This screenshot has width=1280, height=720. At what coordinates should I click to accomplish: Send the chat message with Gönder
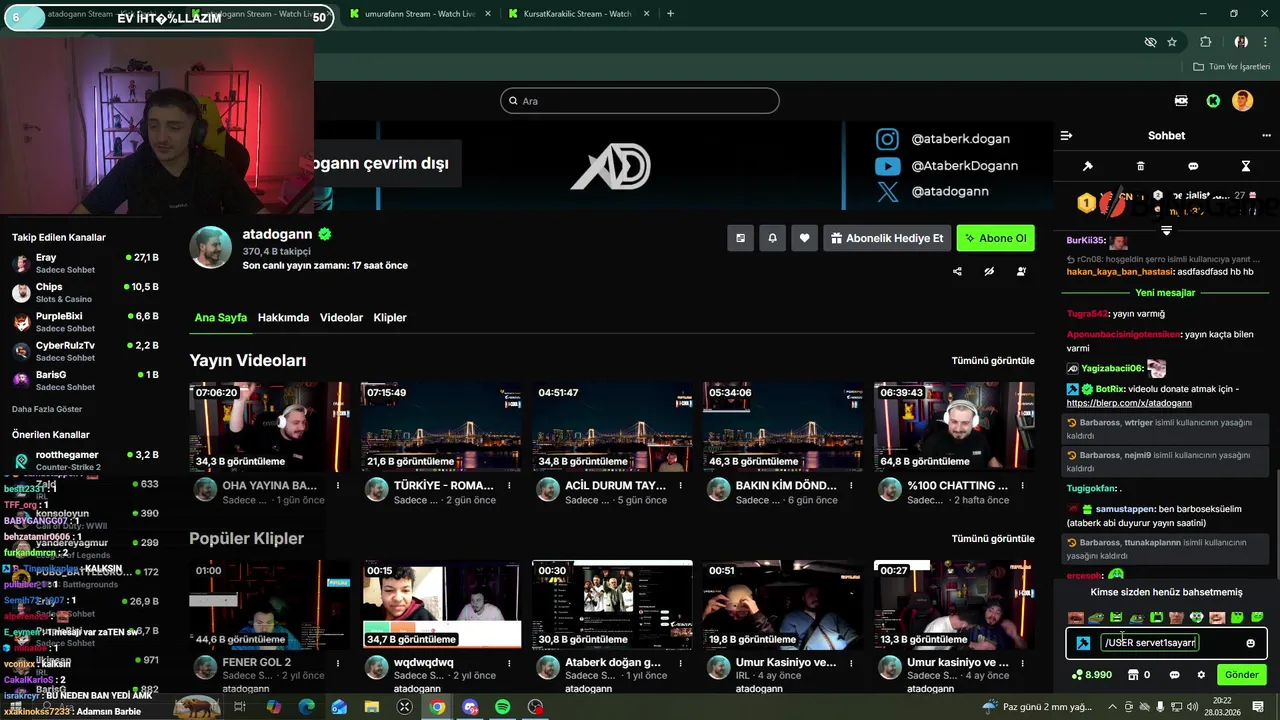click(1241, 675)
